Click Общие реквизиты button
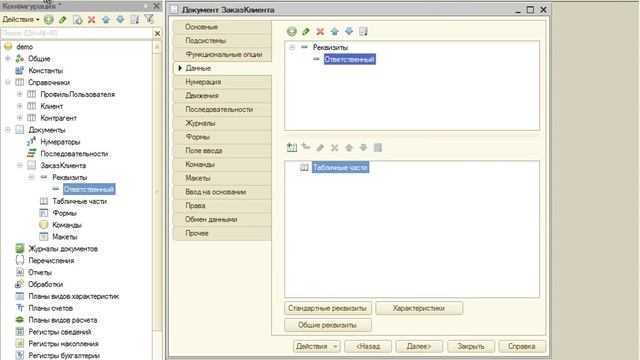The width and height of the screenshot is (640, 360). (328, 325)
